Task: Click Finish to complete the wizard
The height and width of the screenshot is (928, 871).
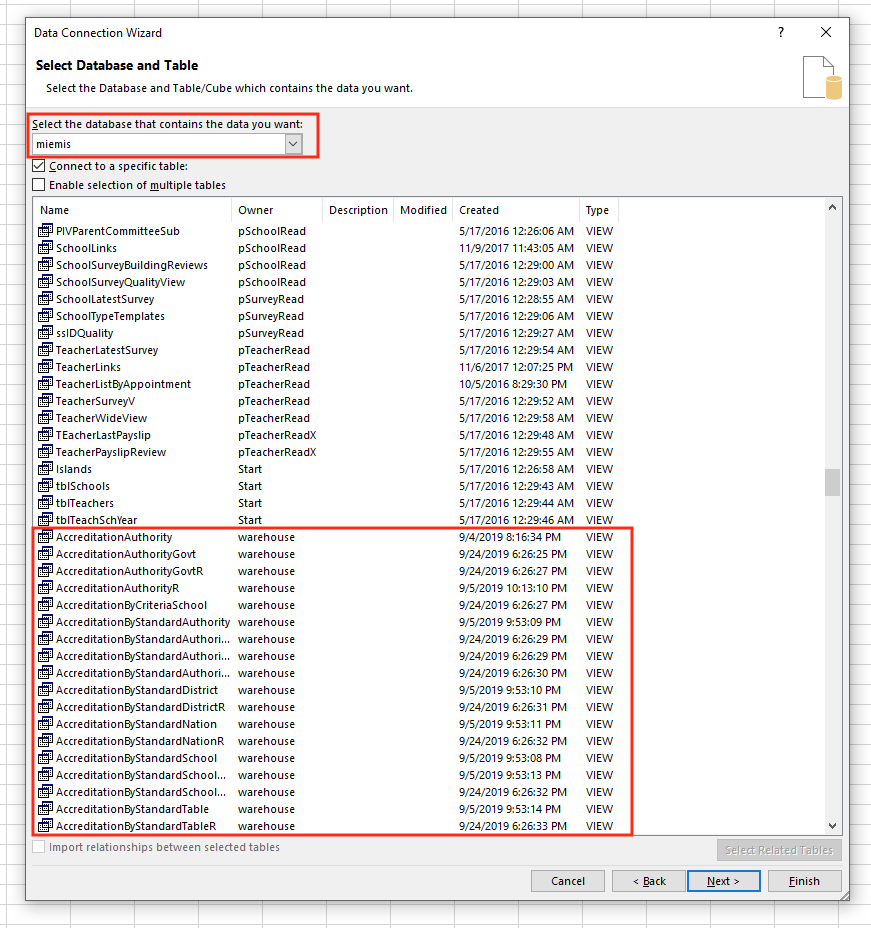Action: [804, 881]
